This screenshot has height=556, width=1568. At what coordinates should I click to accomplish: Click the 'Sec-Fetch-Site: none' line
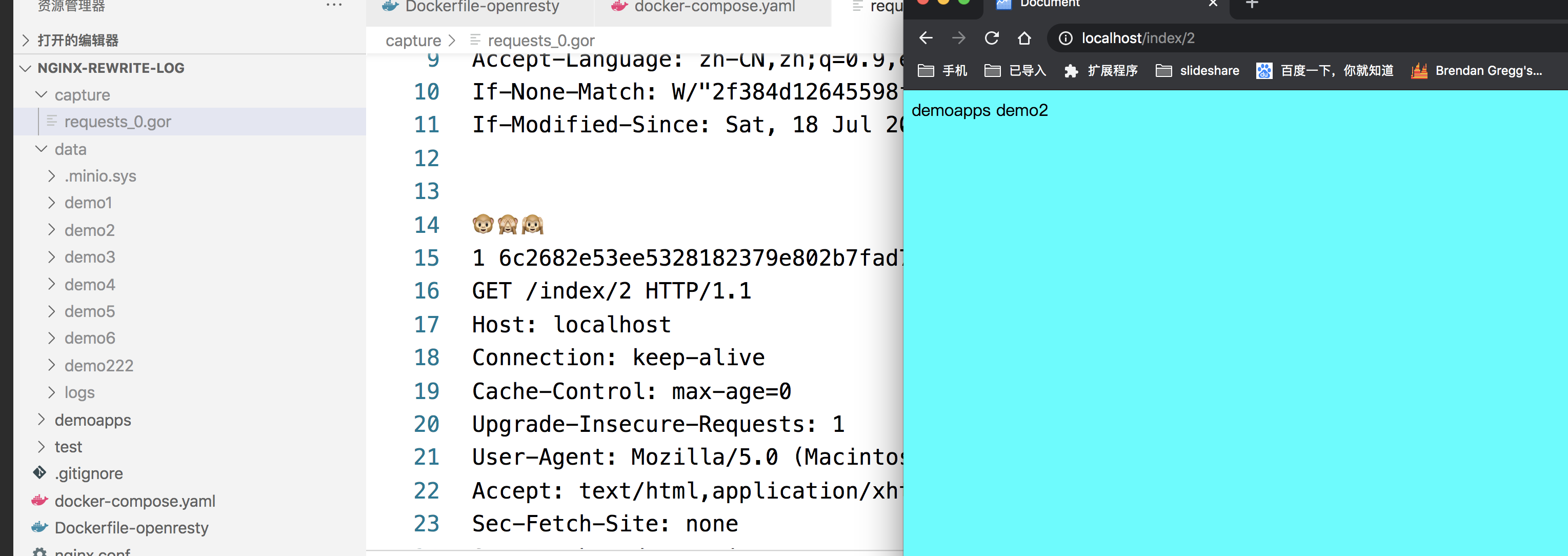pos(605,524)
